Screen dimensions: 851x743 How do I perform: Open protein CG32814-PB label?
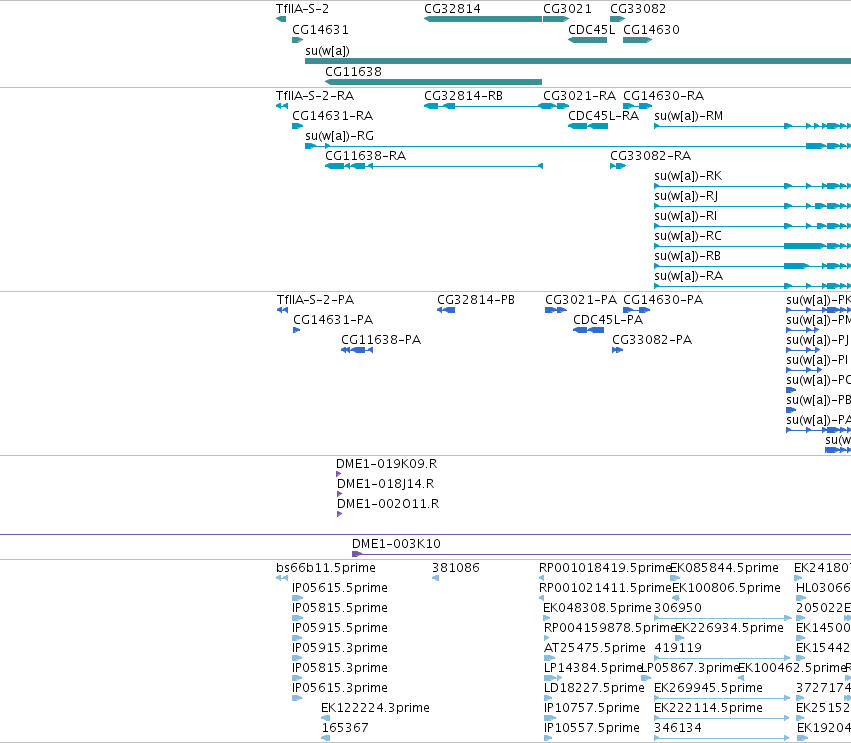pos(476,300)
